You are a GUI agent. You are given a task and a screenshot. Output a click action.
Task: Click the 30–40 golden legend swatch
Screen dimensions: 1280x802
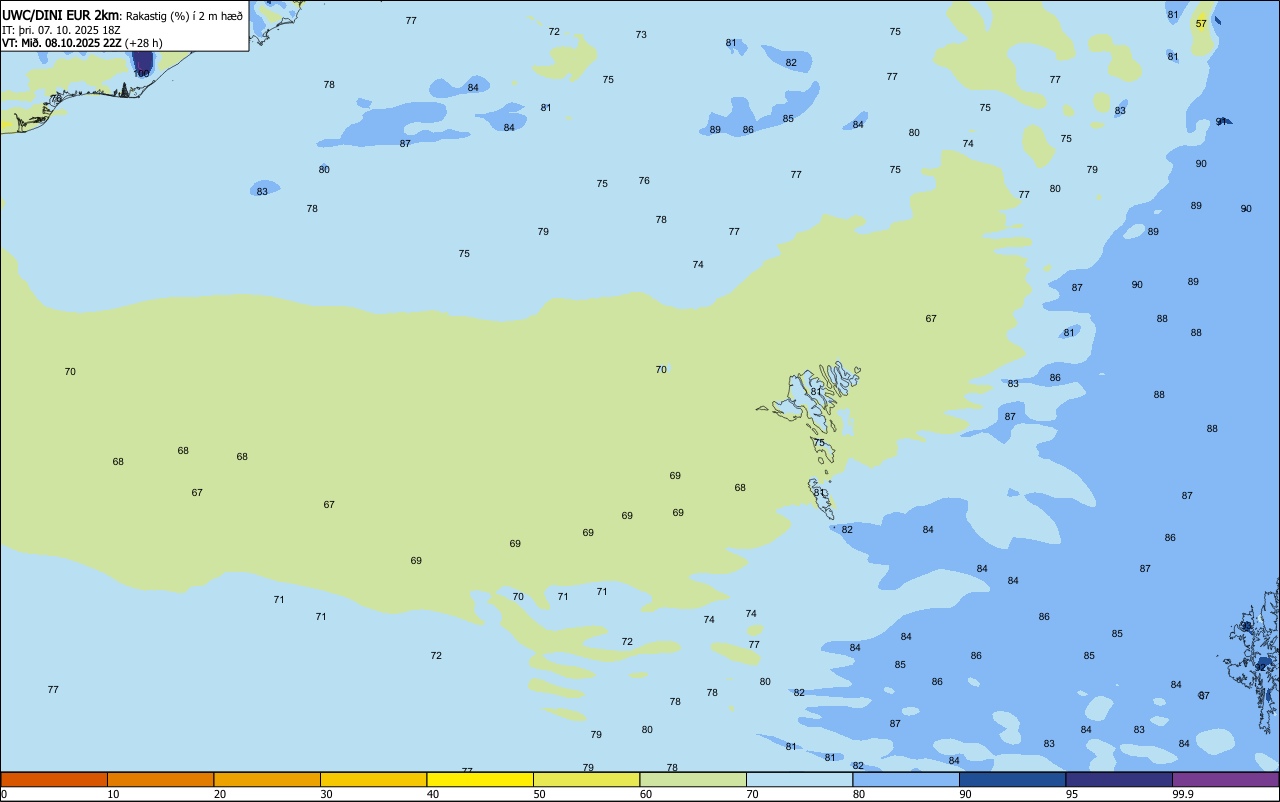[373, 779]
